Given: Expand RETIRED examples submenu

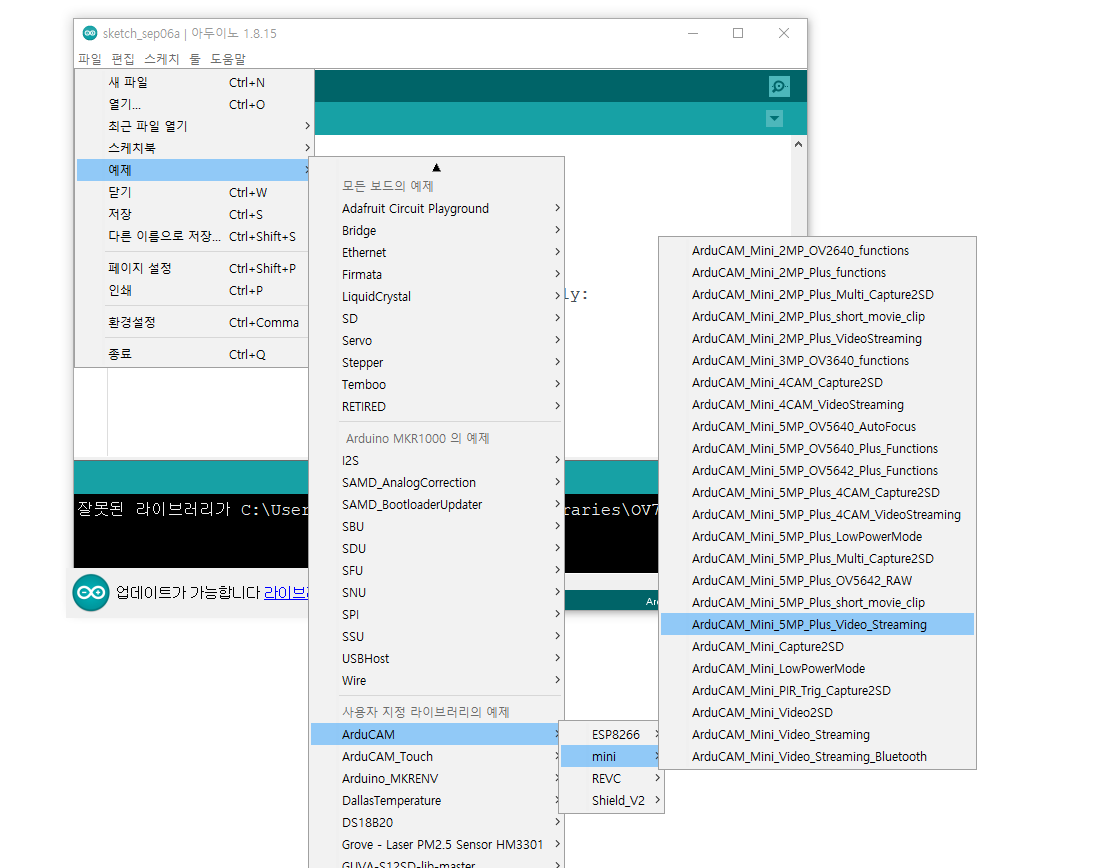Looking at the screenshot, I should pyautogui.click(x=437, y=407).
